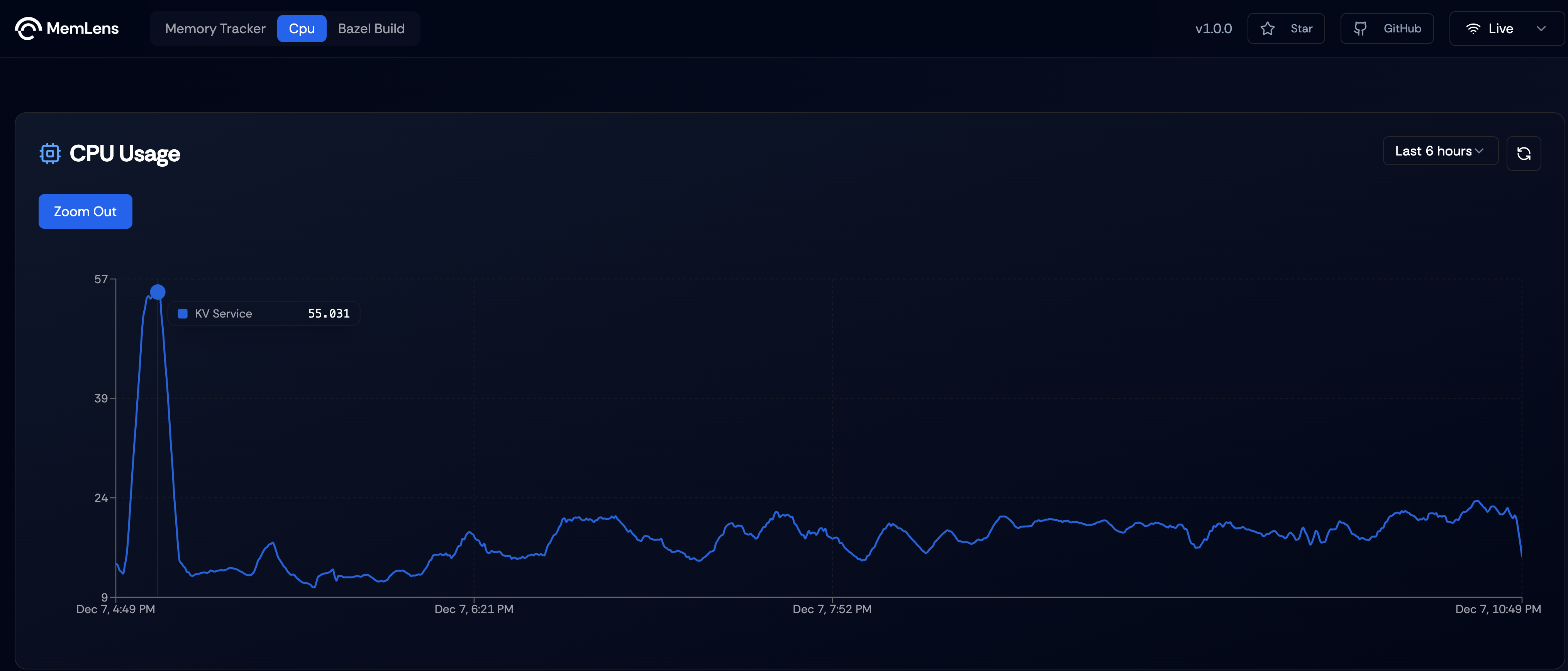Screen dimensions: 1568x671
Task: Click the CPU Usage heading
Action: tap(125, 153)
